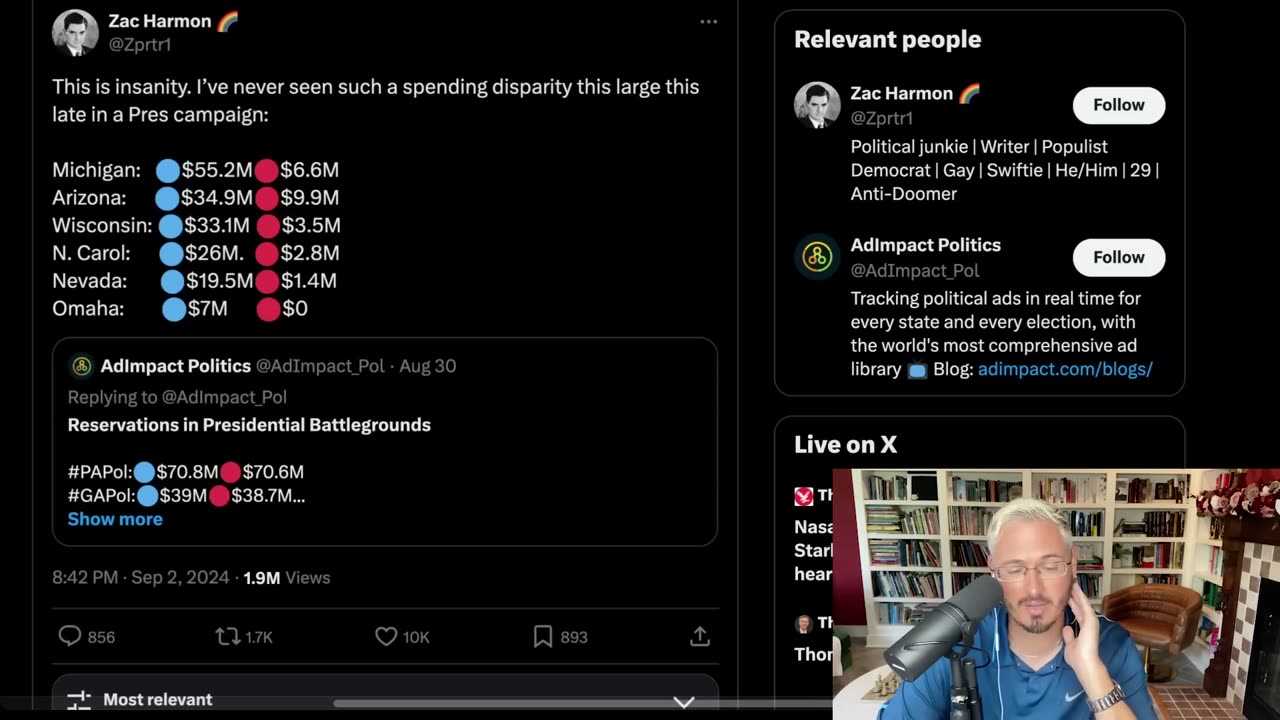
Task: Expand quoted tweet with Show more
Action: [x=115, y=519]
